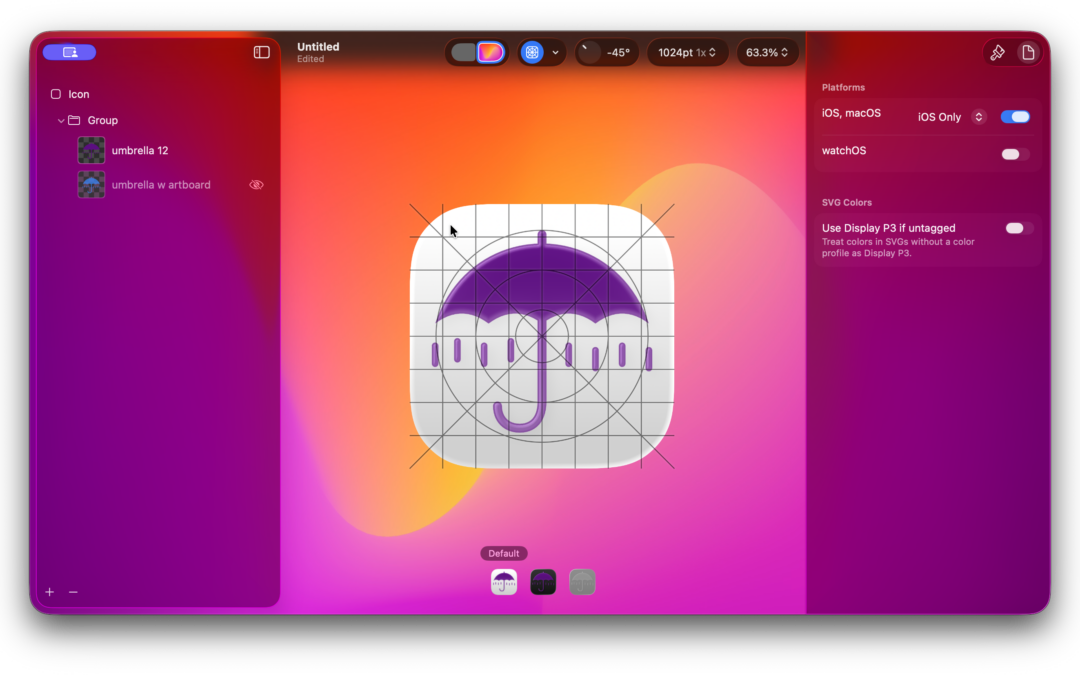
Task: Select the colorful gradient background option
Action: tap(490, 52)
